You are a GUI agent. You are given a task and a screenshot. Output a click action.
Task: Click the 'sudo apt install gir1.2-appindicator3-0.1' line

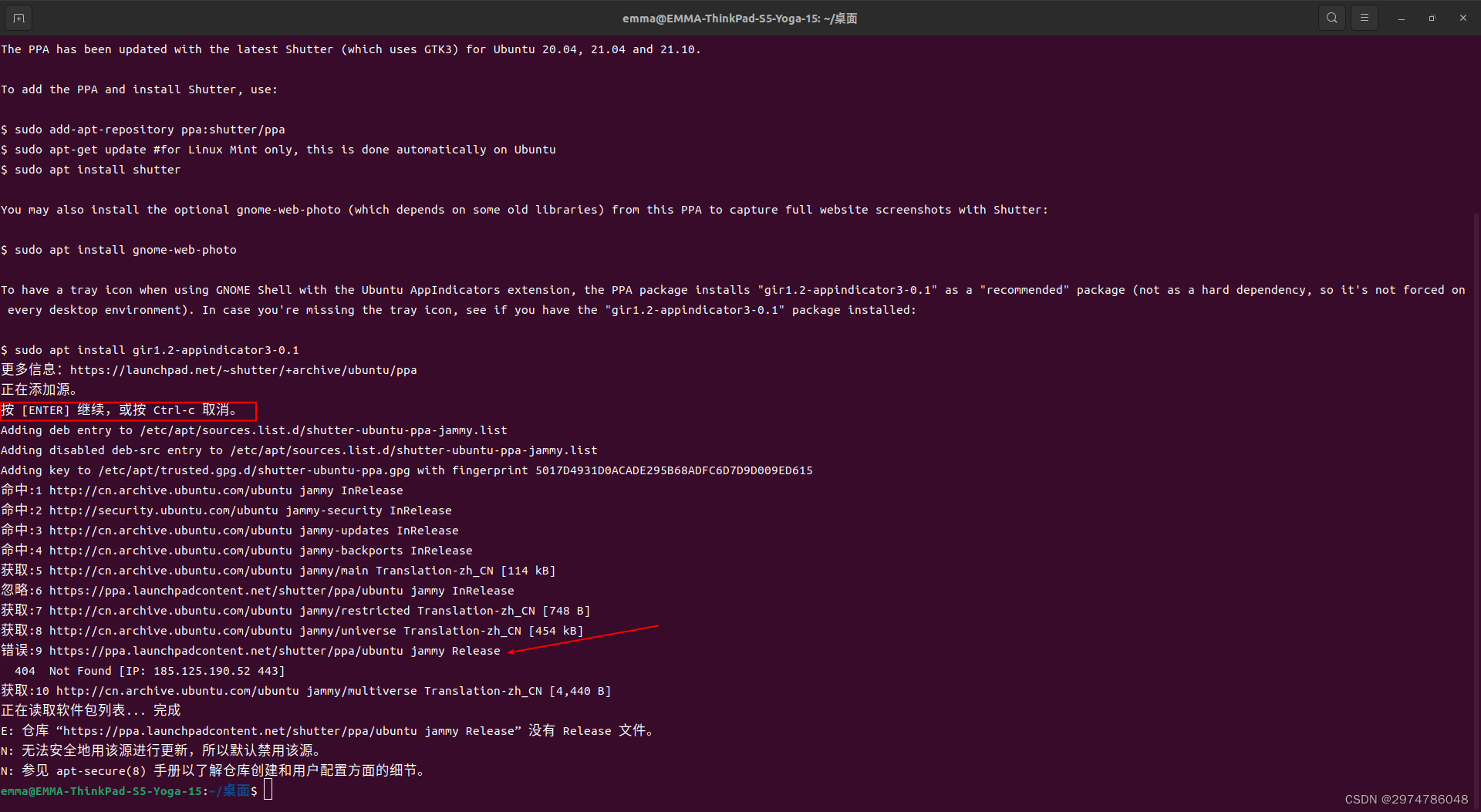(150, 350)
